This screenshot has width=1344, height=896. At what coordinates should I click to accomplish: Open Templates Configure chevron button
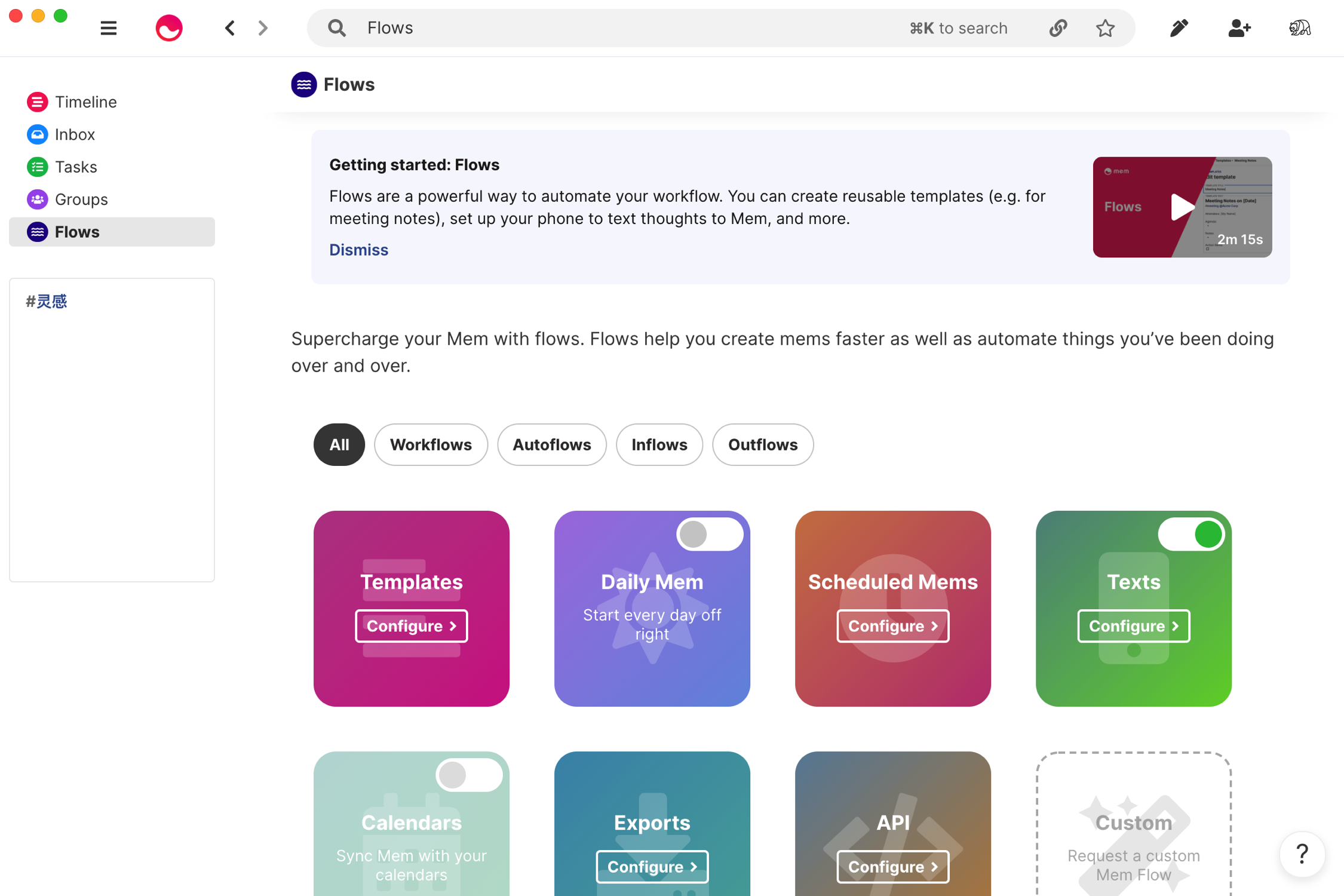point(411,625)
